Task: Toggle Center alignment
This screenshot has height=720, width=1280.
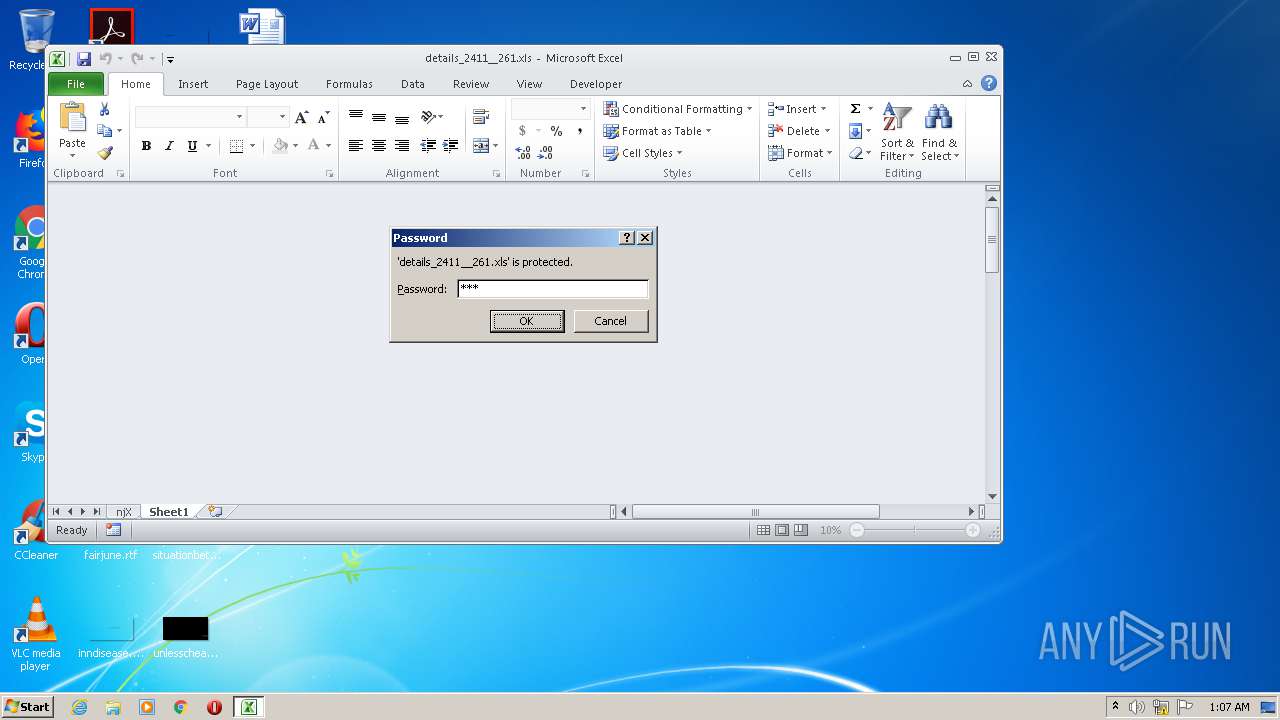Action: (x=378, y=146)
